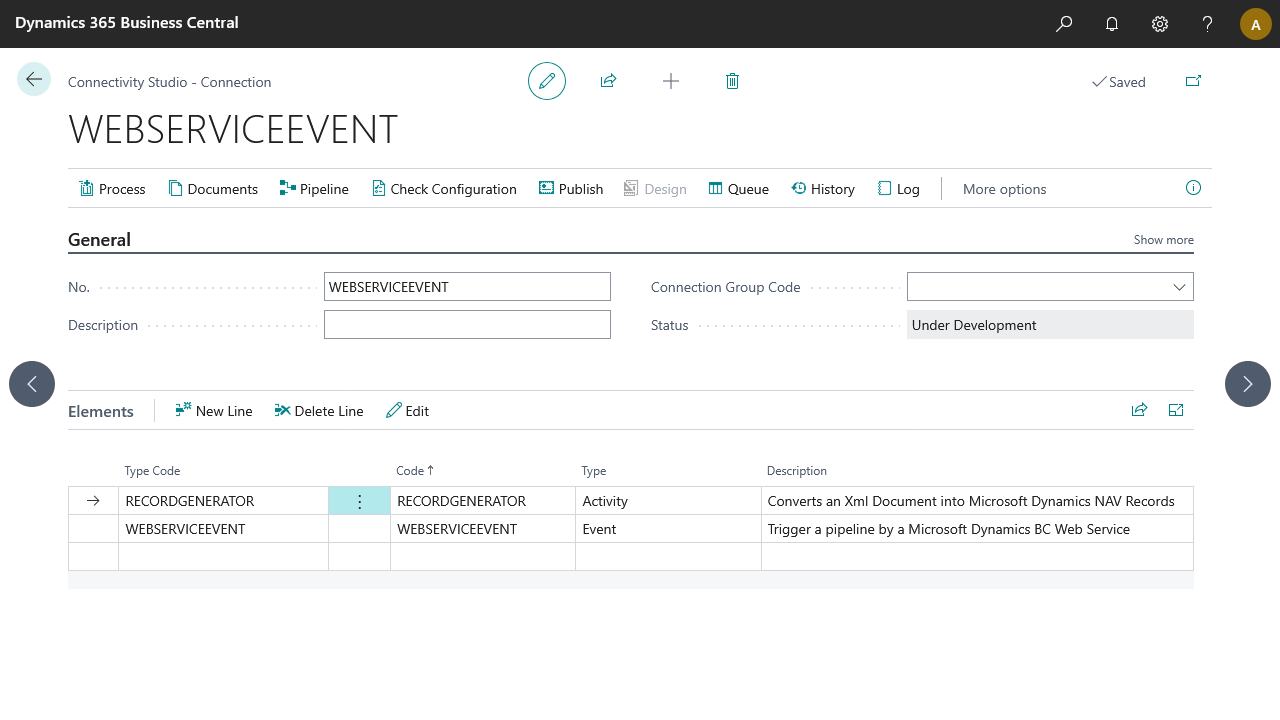
Task: Select RECORDGENERATOR Type Code cell
Action: [x=223, y=501]
